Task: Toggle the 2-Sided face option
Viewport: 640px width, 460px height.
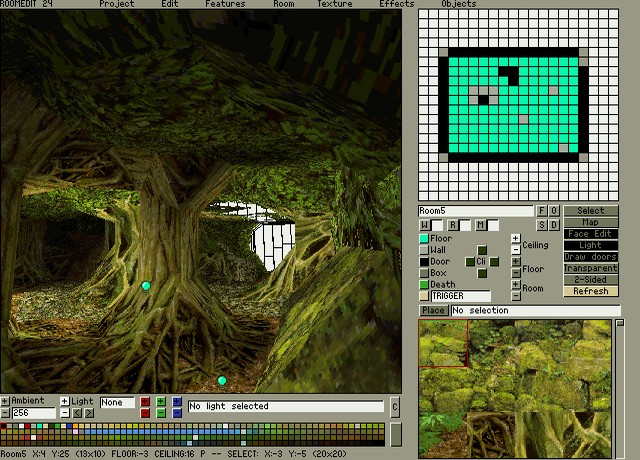Action: click(x=590, y=280)
